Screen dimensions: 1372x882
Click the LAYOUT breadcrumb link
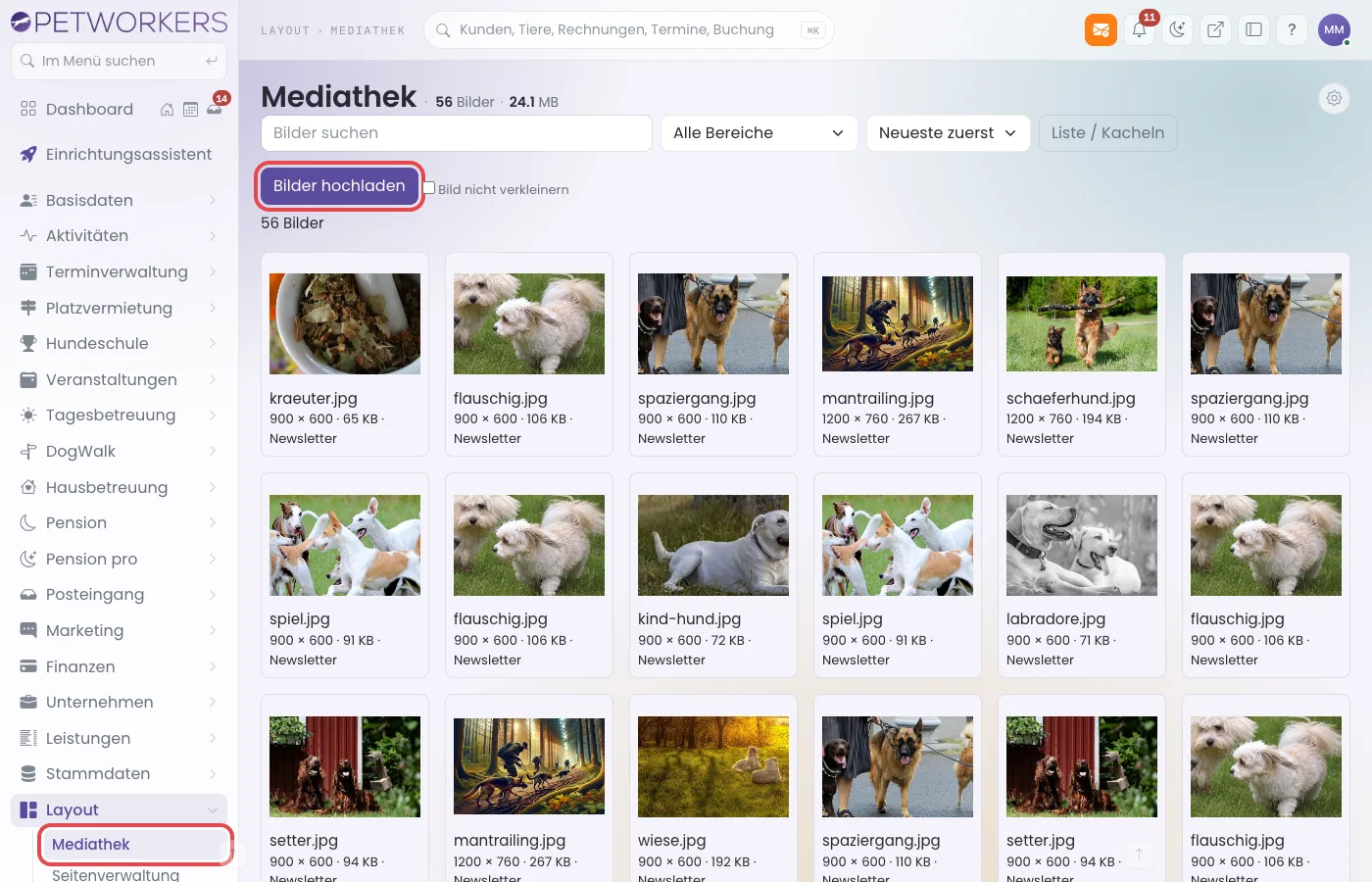(x=285, y=30)
